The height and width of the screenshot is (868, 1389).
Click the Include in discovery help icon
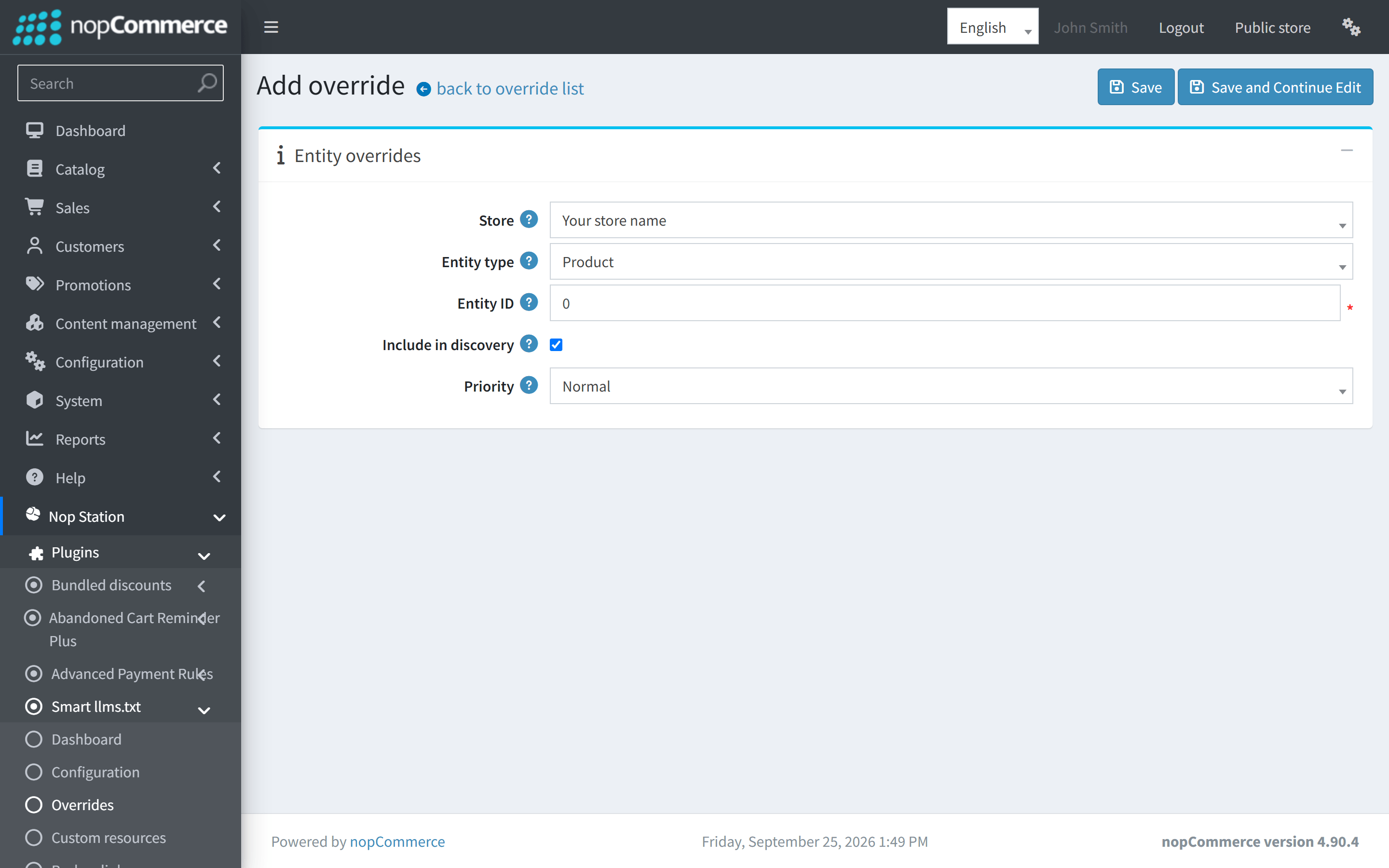point(529,343)
